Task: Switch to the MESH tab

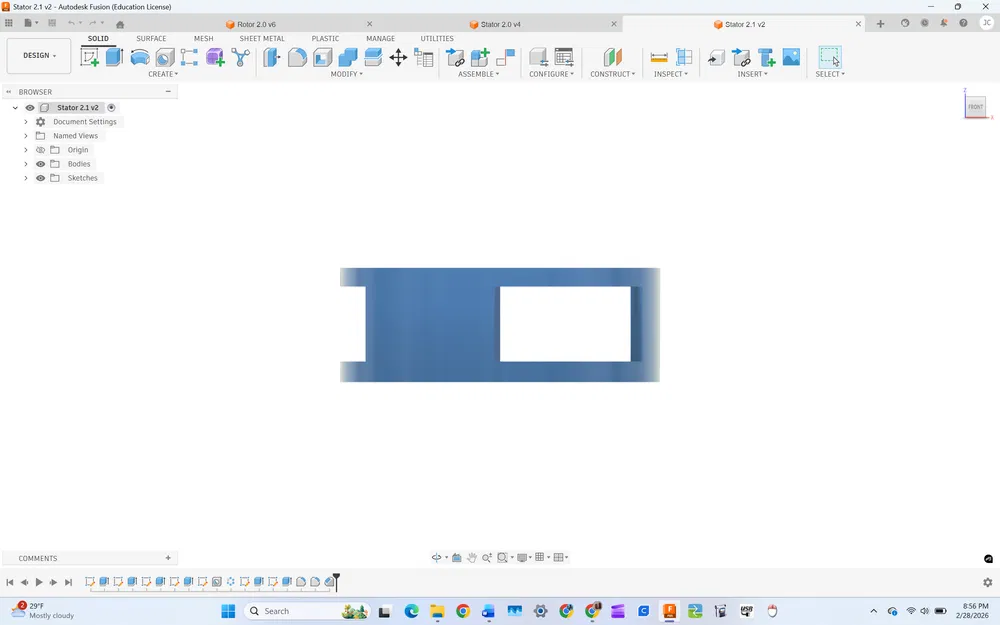Action: (x=203, y=38)
